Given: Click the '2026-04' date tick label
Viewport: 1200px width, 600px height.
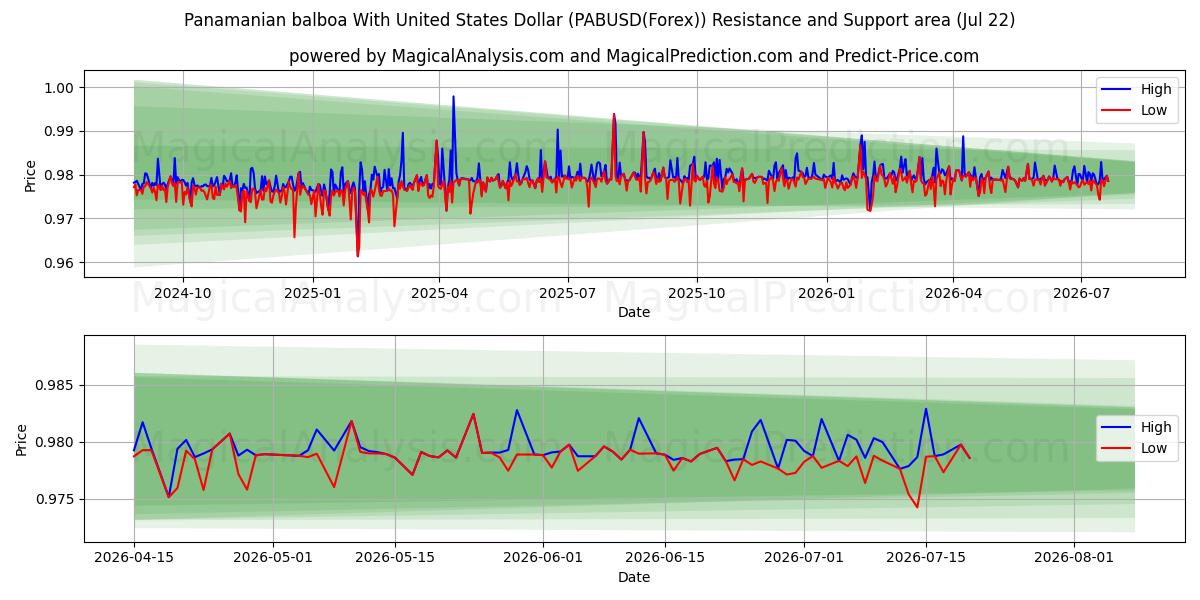Looking at the screenshot, I should tap(952, 293).
